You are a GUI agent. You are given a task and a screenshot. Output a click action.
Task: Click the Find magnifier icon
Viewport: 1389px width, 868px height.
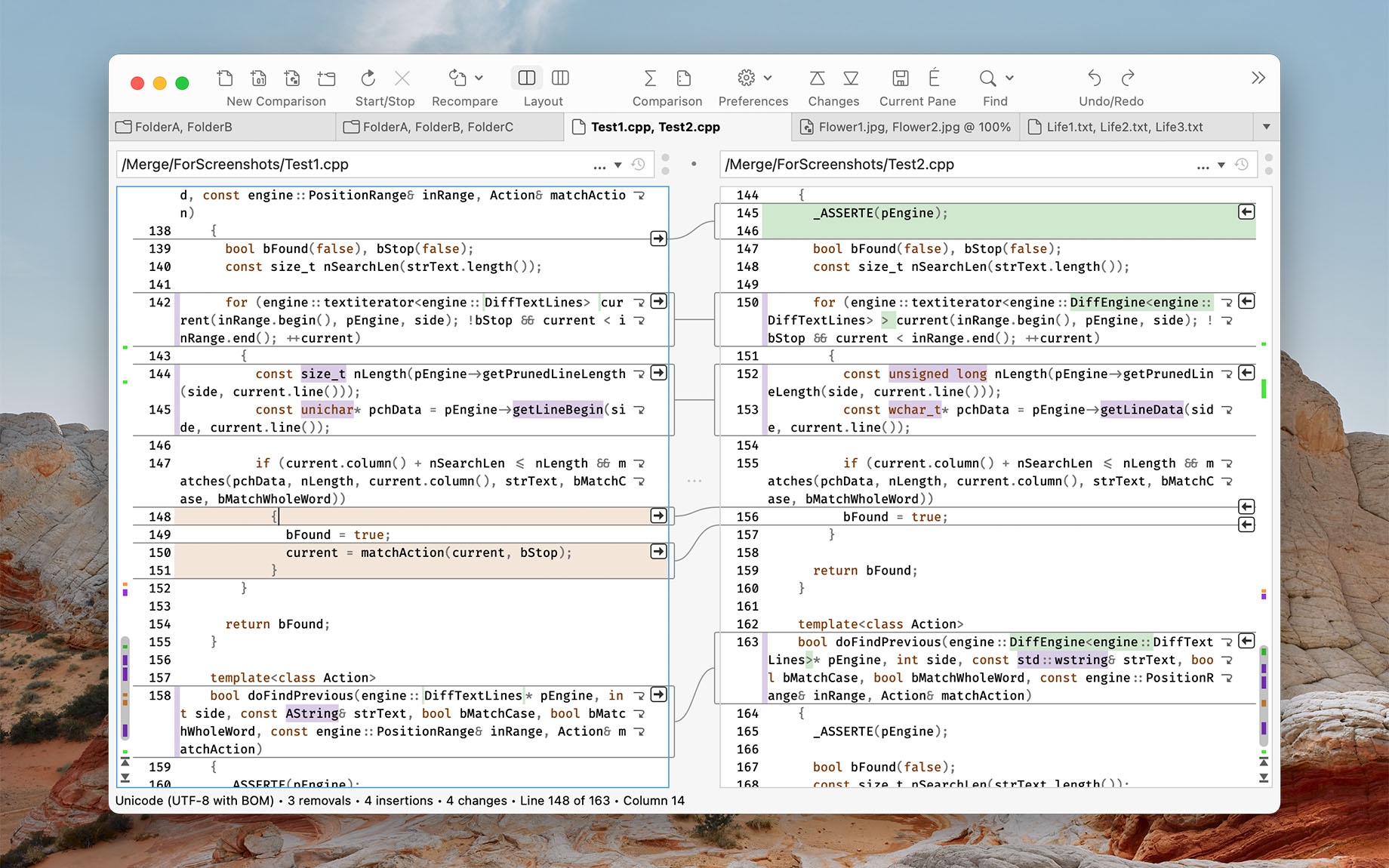coord(986,78)
